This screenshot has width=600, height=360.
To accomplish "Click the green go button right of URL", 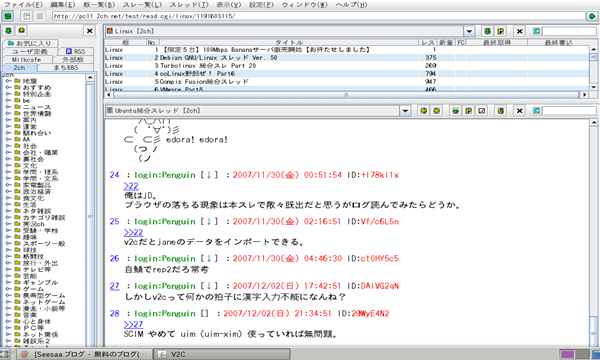I will pyautogui.click(x=592, y=16).
